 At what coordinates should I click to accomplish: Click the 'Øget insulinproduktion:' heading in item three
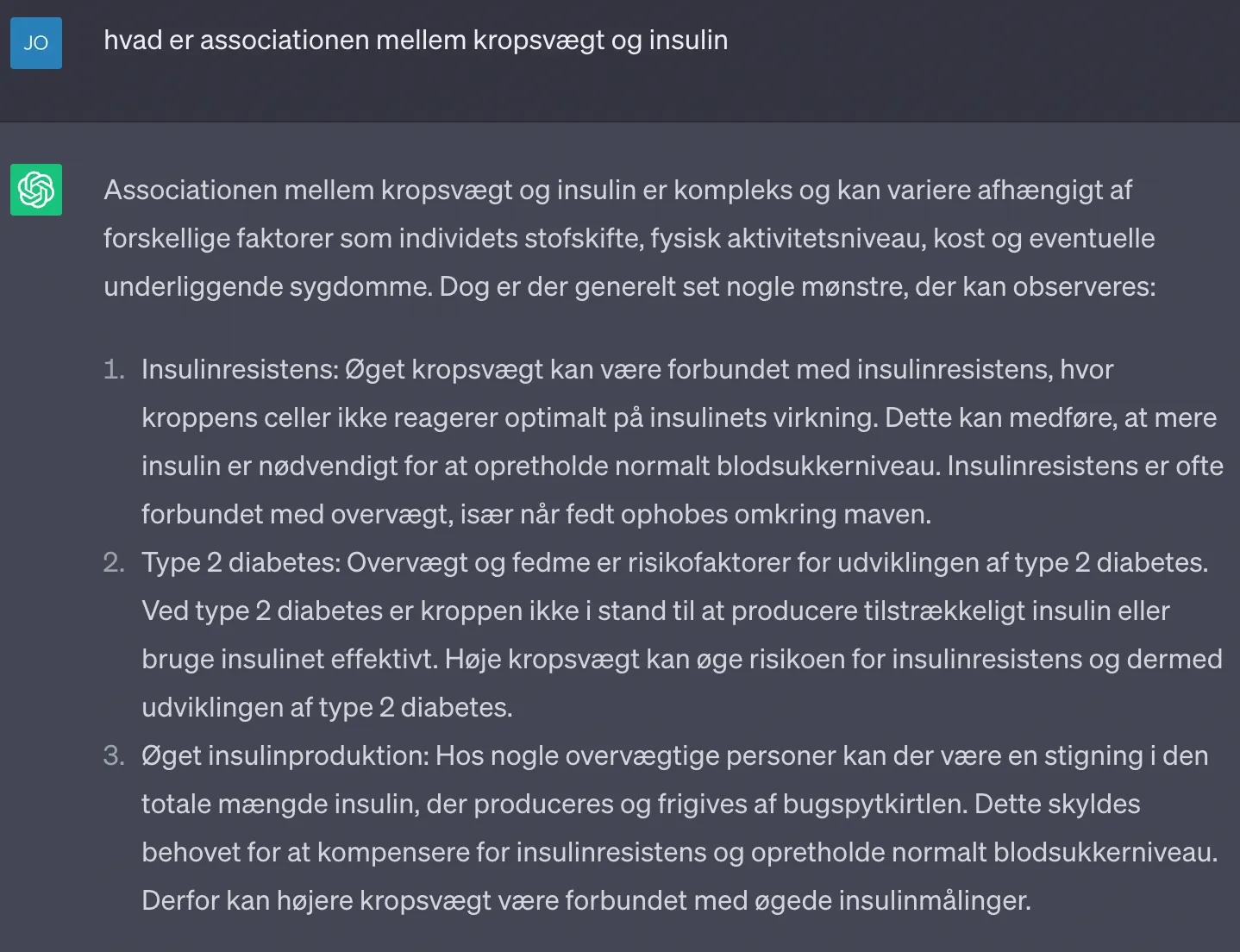point(285,755)
